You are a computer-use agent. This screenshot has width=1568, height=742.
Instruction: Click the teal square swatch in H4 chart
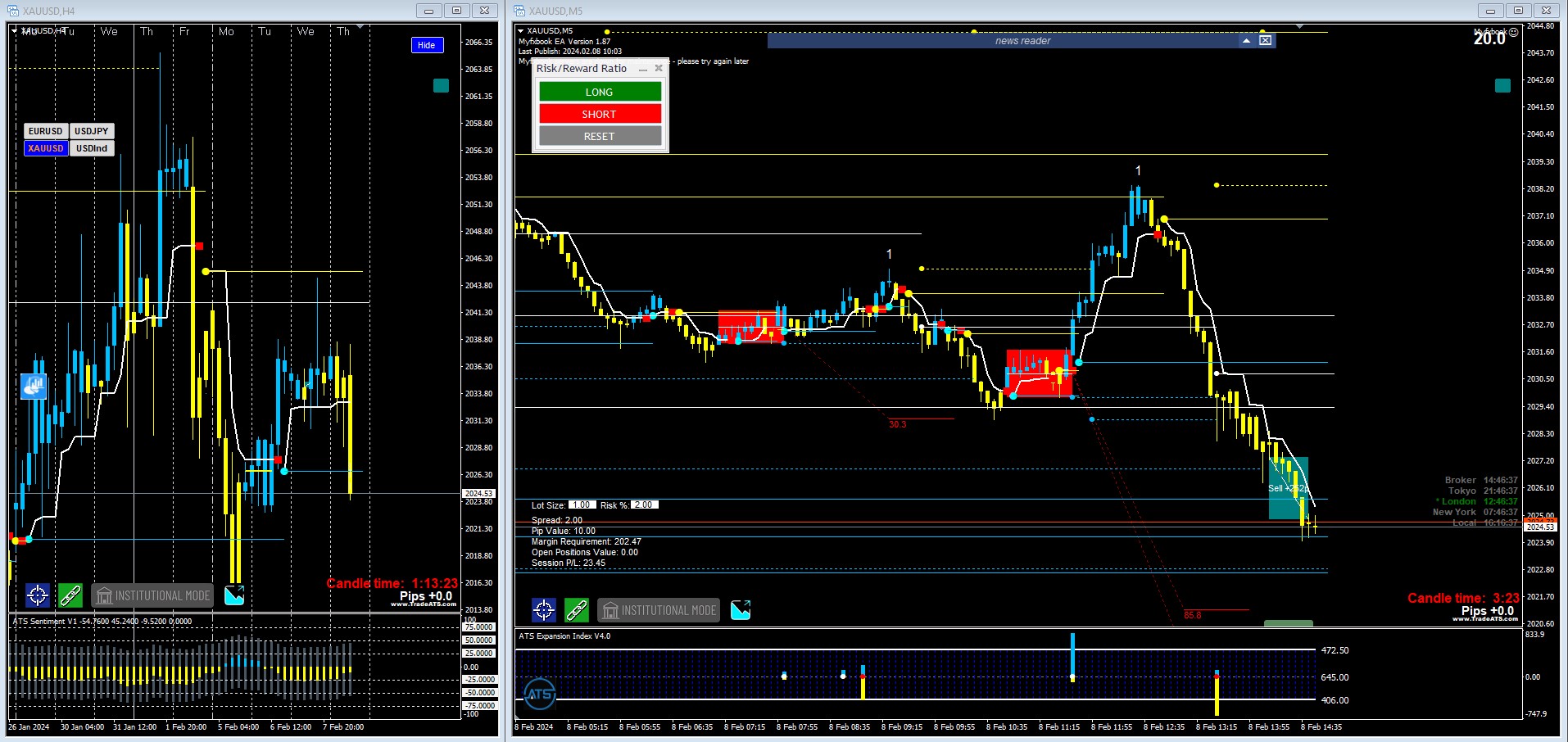pos(441,86)
